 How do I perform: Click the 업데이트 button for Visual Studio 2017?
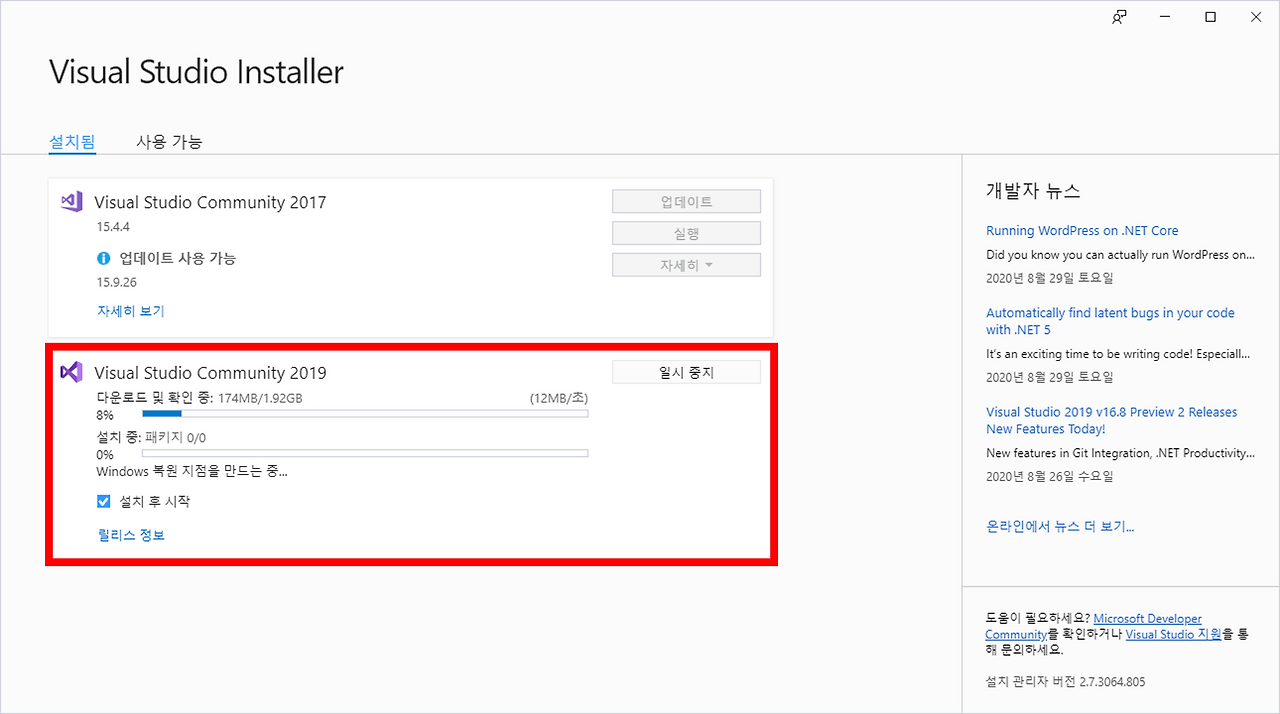click(686, 202)
